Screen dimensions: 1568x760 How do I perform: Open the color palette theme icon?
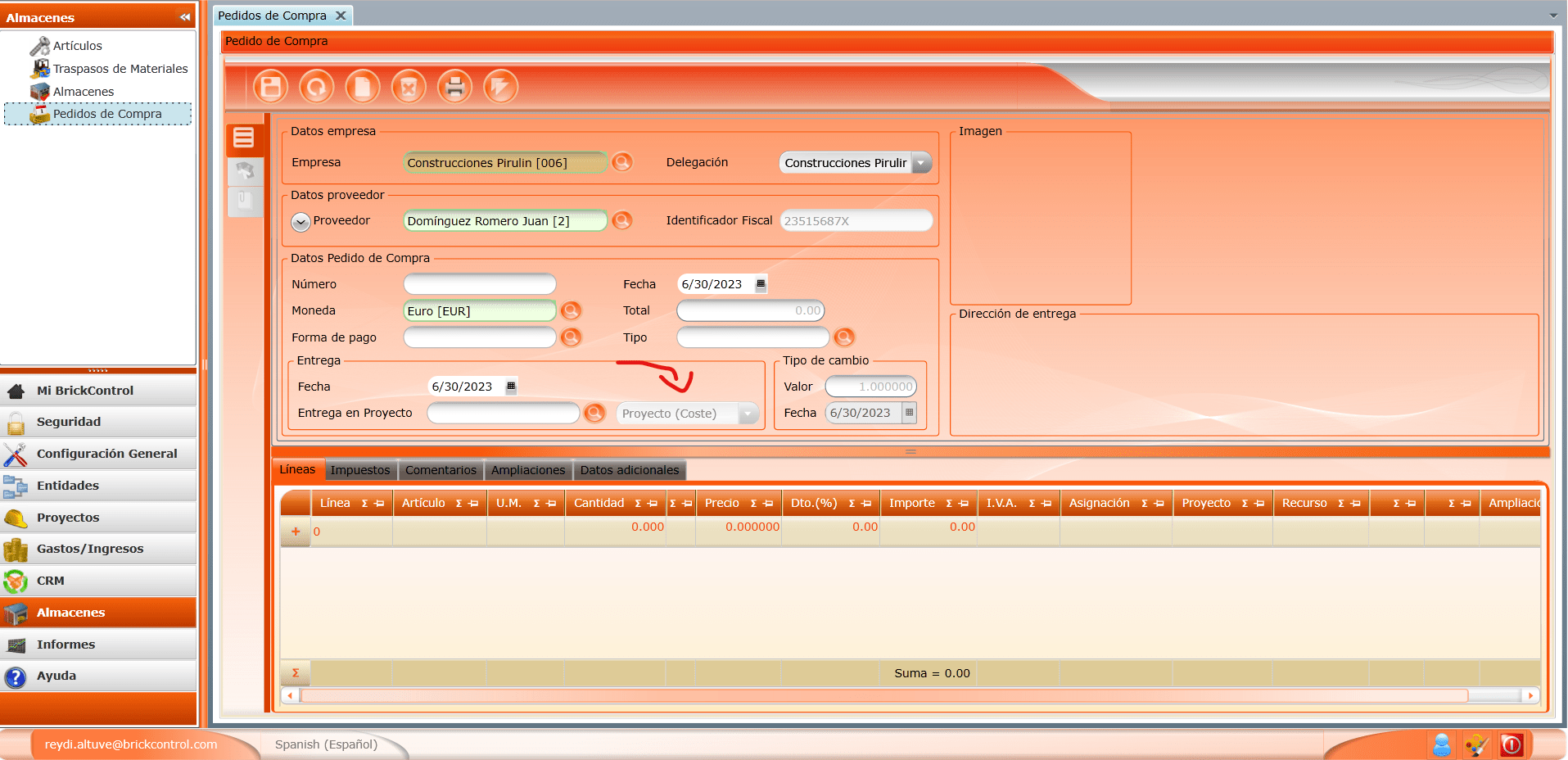pos(1476,744)
